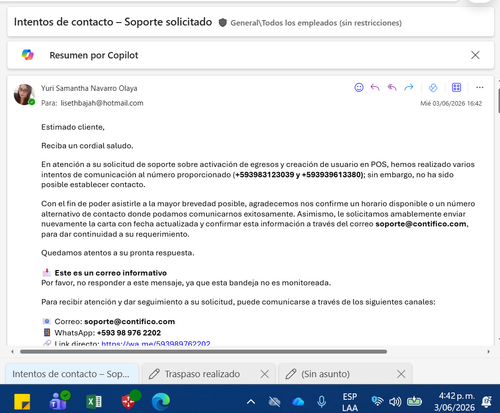Open the notifications bell in the taskbar
The height and width of the screenshot is (413, 500).
click(x=487, y=402)
